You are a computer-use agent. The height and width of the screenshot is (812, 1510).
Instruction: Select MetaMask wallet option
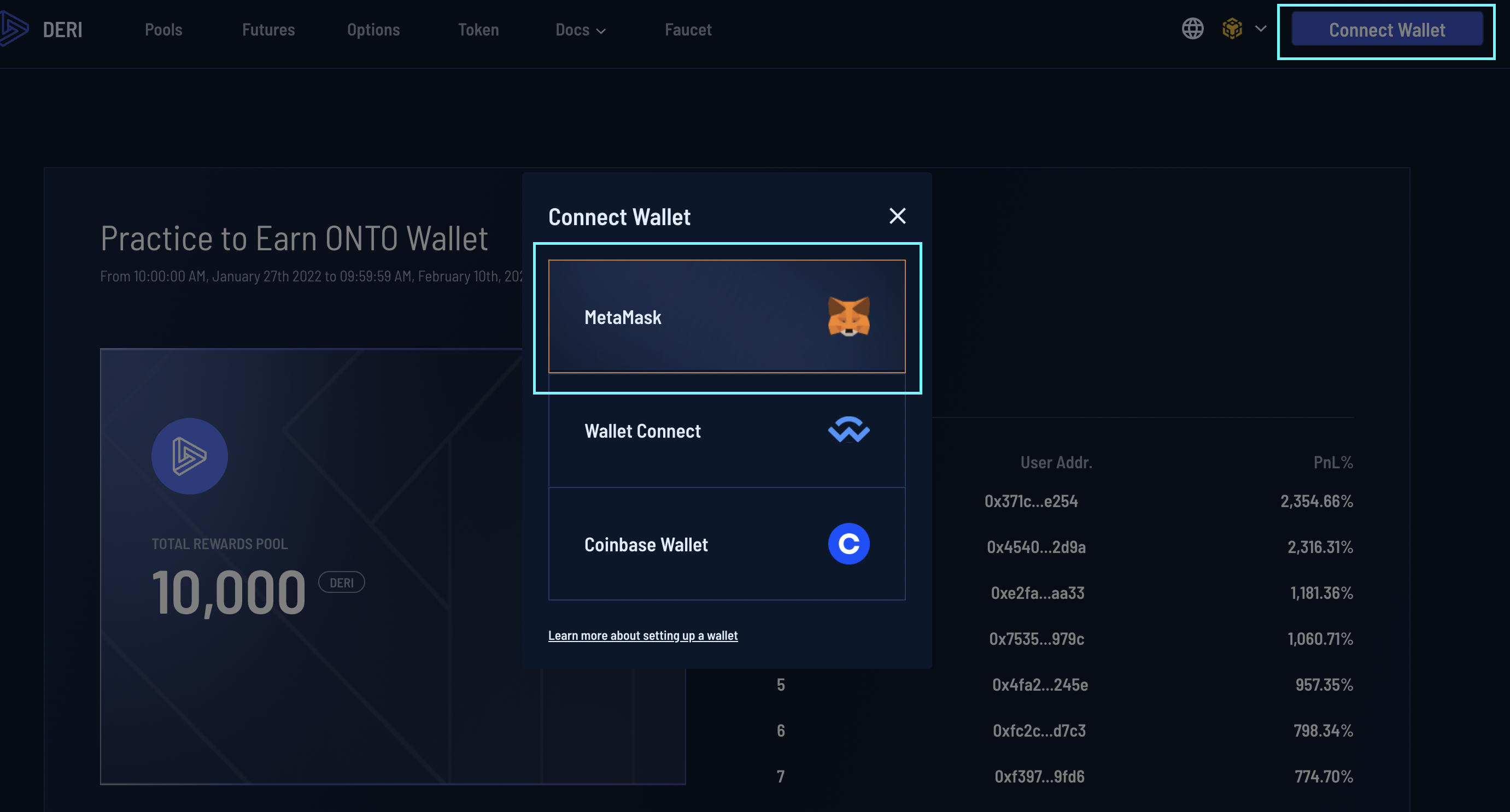click(727, 316)
